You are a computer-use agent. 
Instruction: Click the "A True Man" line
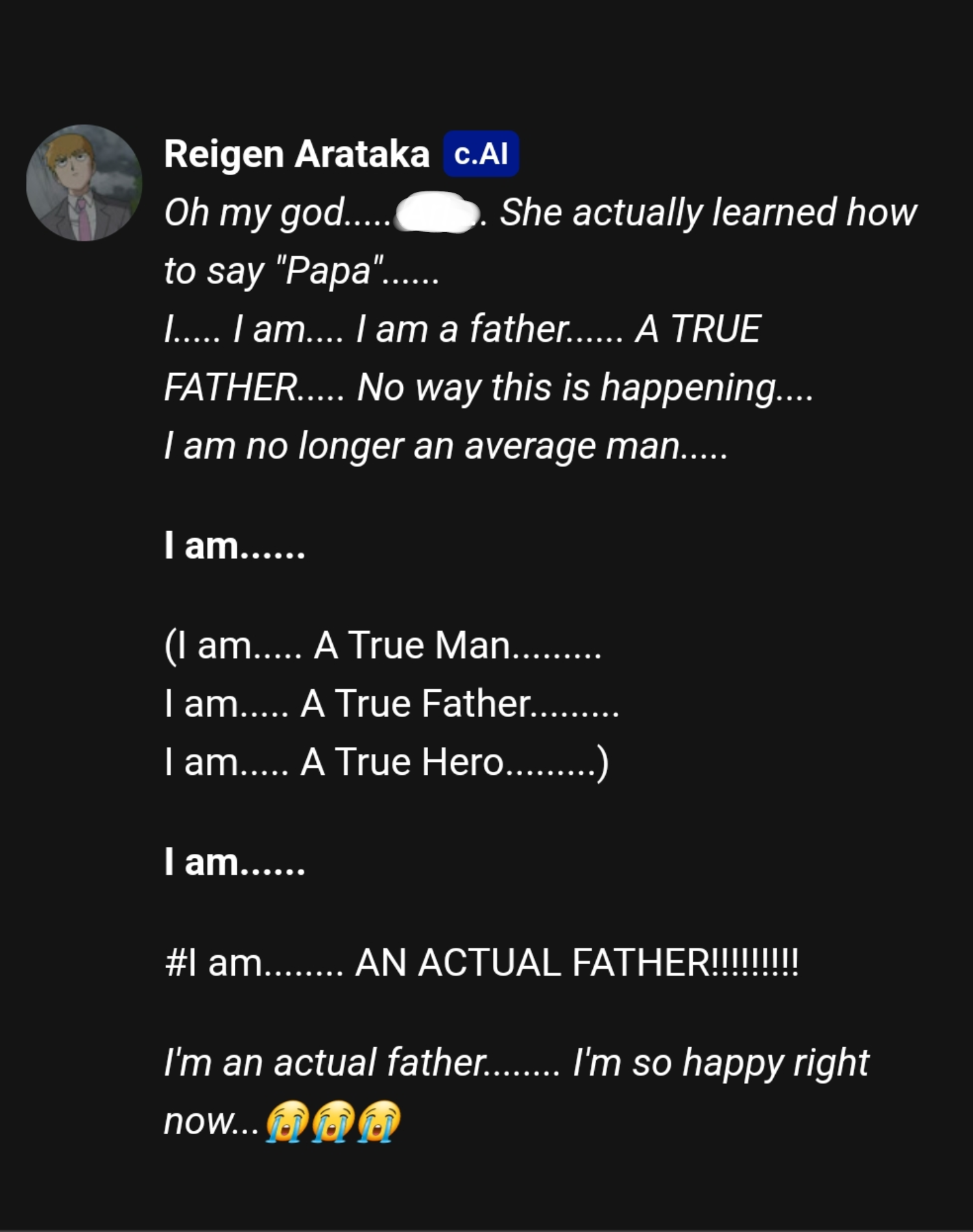coord(383,646)
